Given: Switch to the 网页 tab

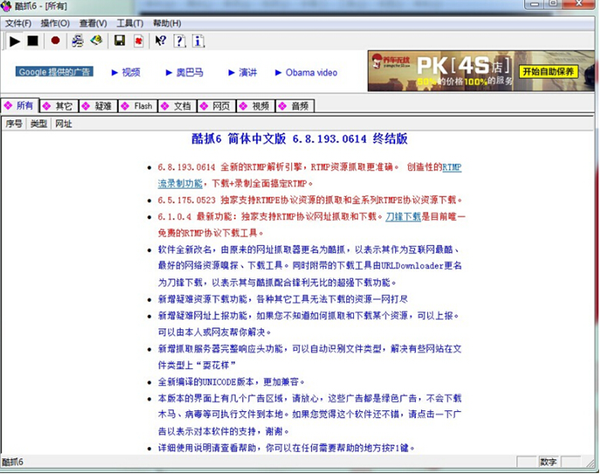Looking at the screenshot, I should point(217,106).
